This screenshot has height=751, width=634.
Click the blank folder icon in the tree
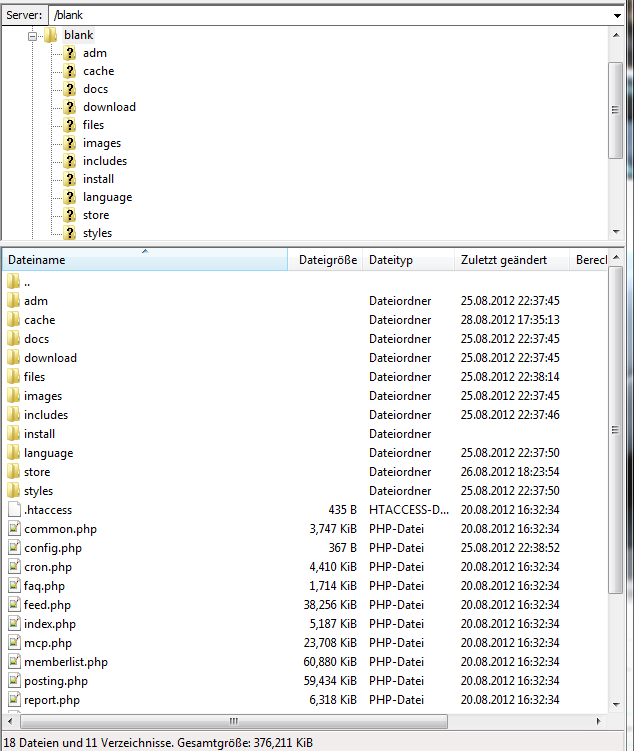pos(51,35)
